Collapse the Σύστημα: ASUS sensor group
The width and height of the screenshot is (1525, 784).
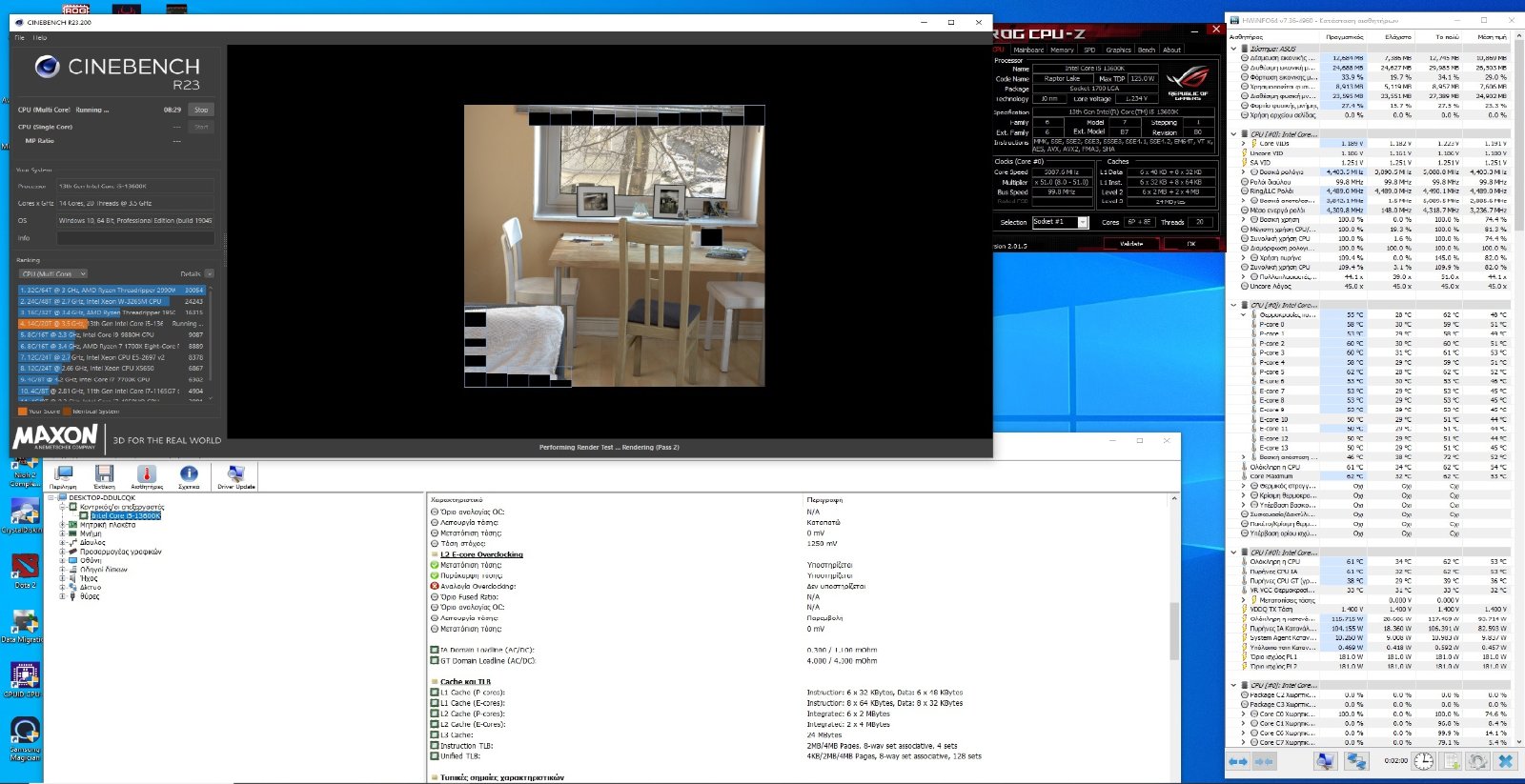1233,48
